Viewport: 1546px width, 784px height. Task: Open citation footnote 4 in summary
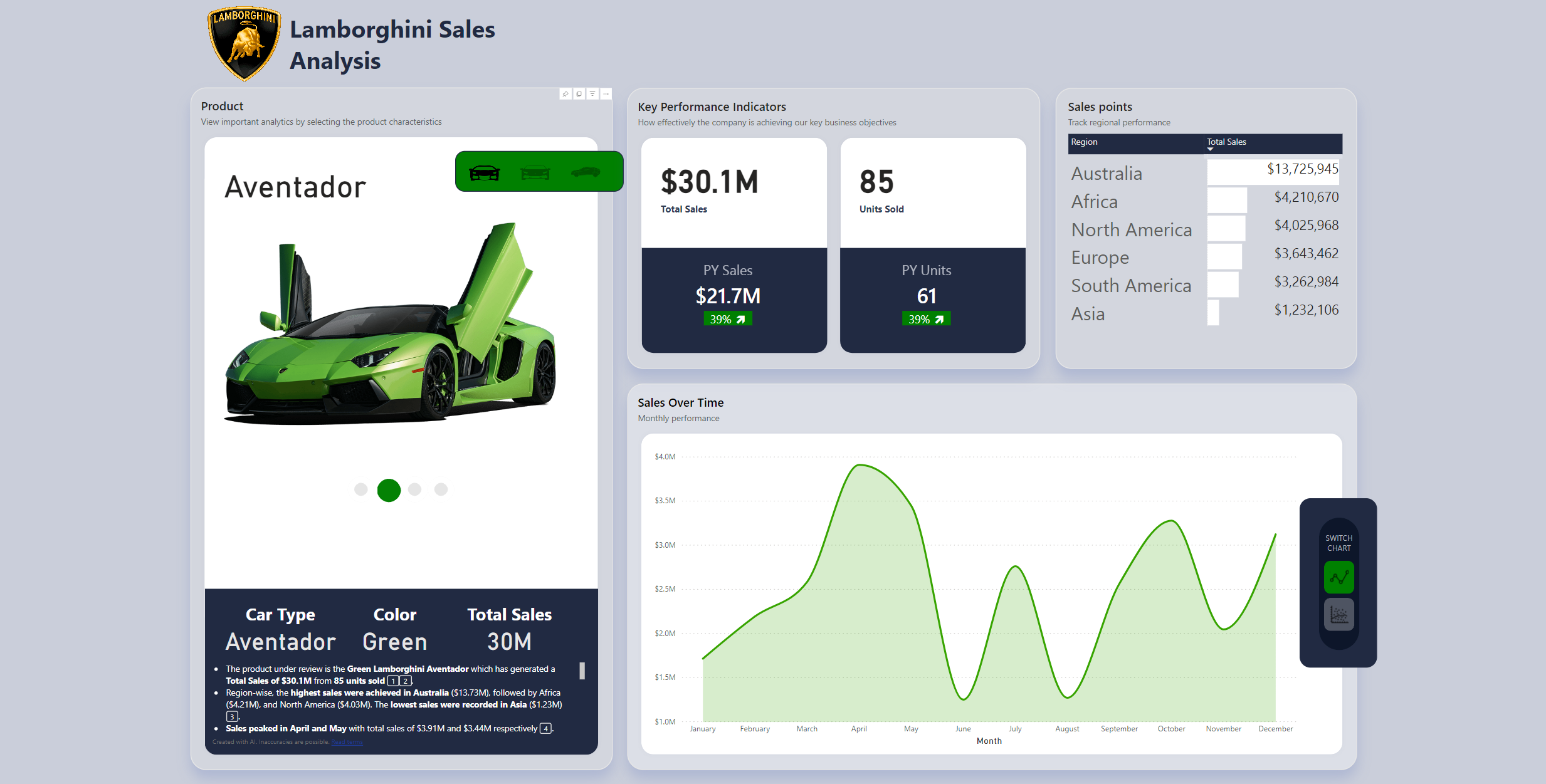546,729
